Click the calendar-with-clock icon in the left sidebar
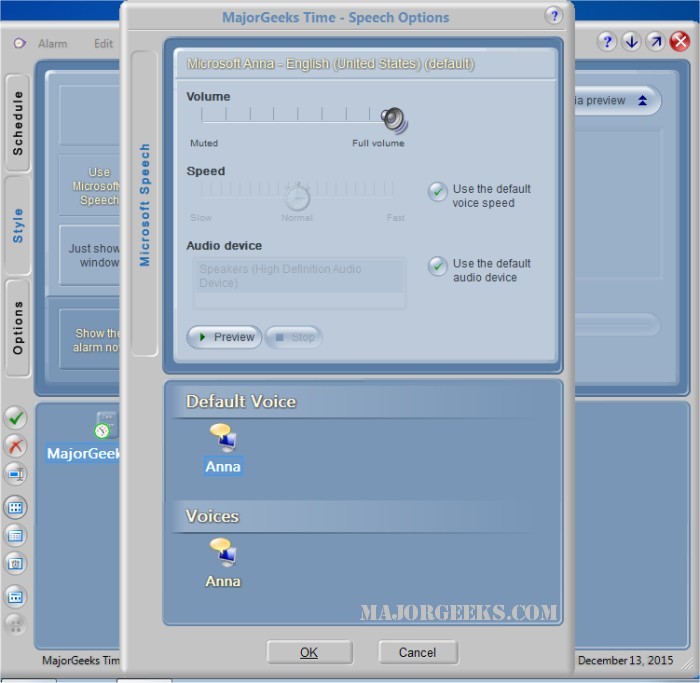 pos(16,563)
